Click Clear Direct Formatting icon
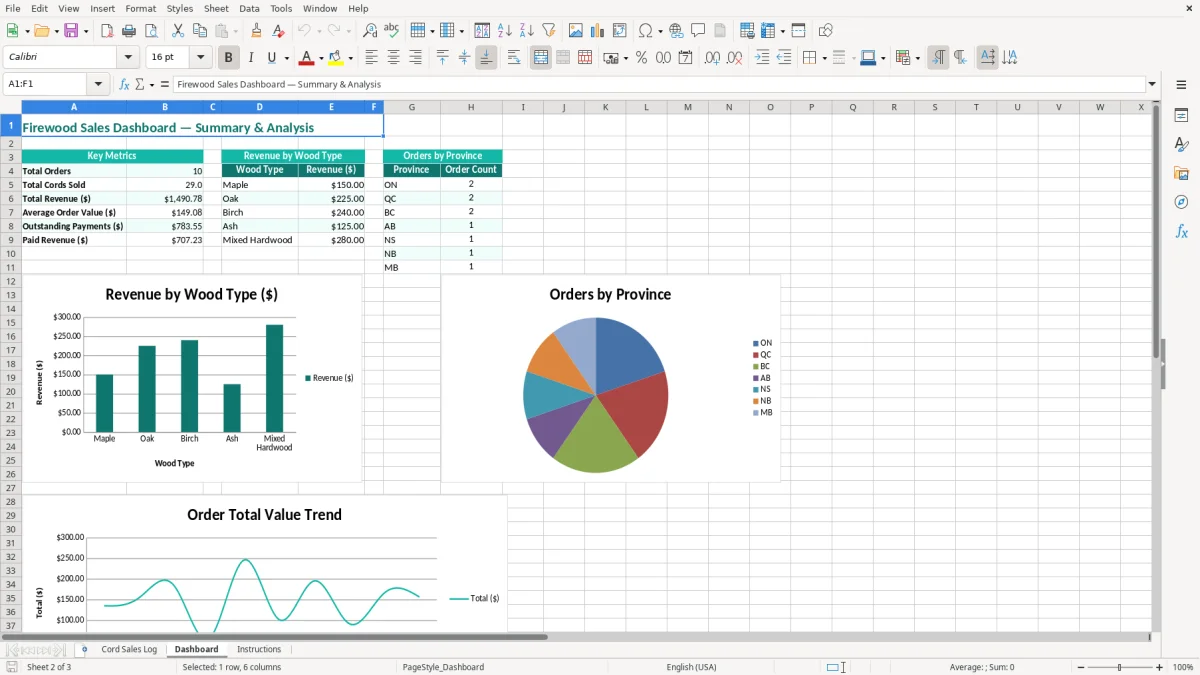 tap(279, 31)
